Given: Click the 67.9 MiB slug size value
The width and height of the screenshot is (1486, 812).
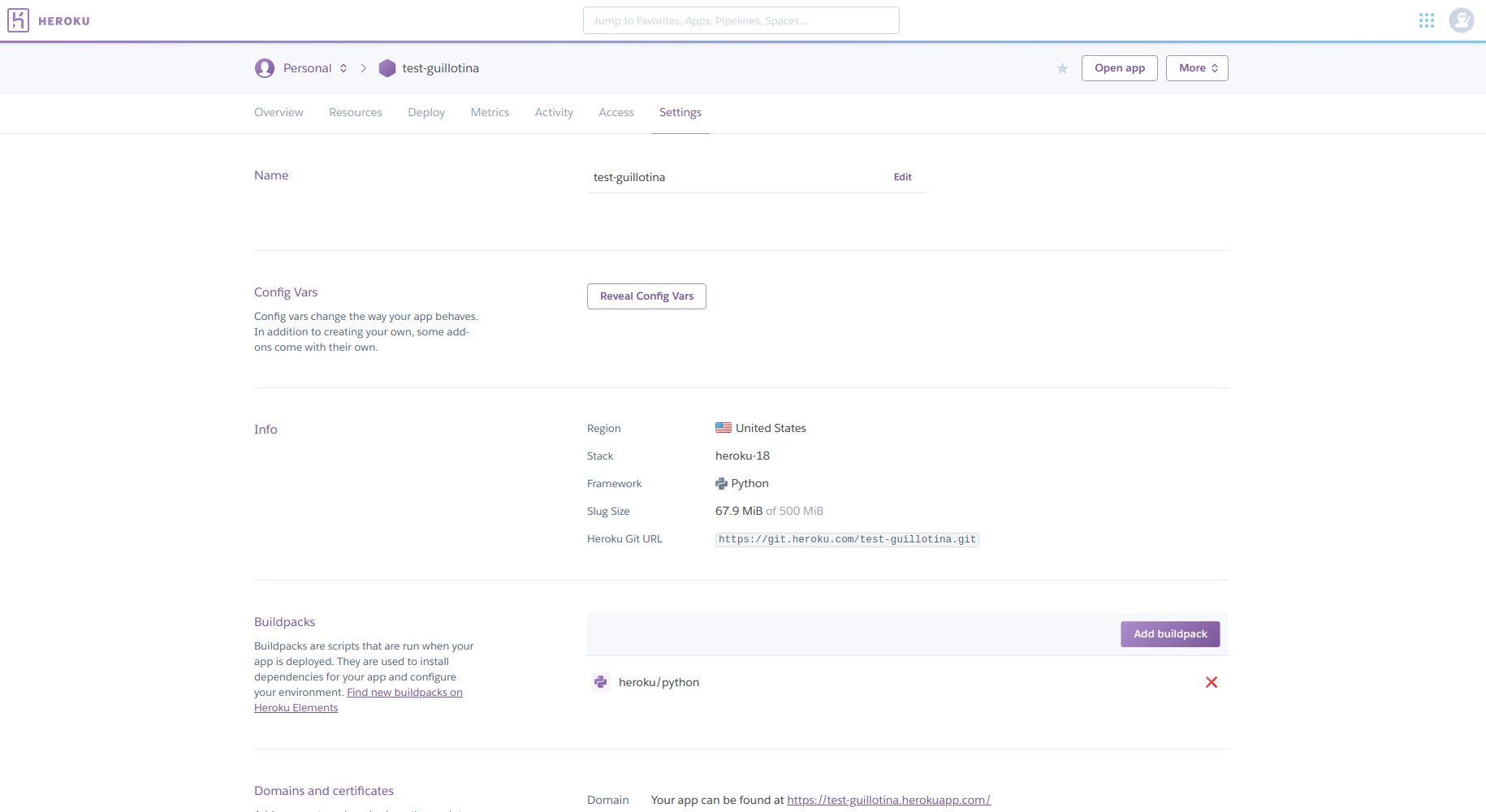Looking at the screenshot, I should [x=739, y=511].
